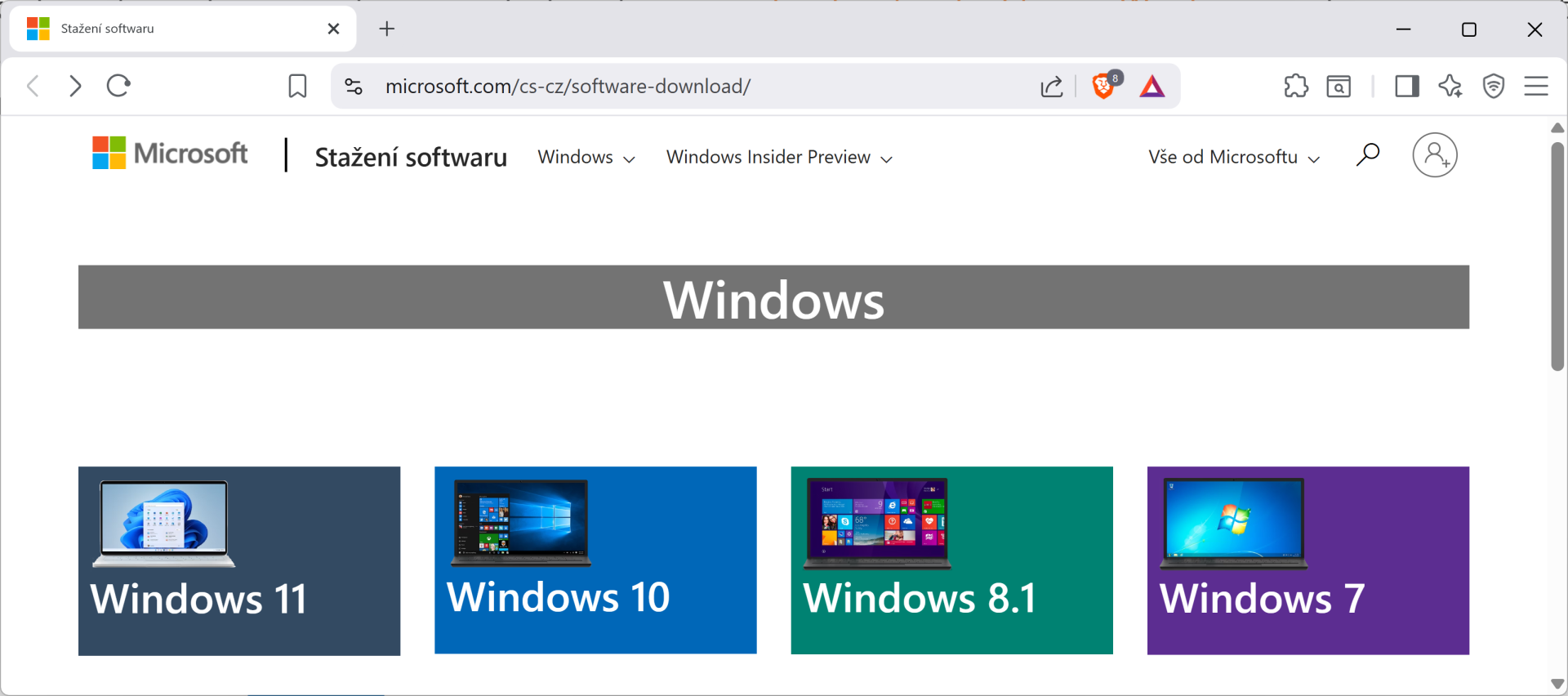Viewport: 1568px width, 696px height.
Task: Click the sign-in account avatar
Action: point(1435,155)
